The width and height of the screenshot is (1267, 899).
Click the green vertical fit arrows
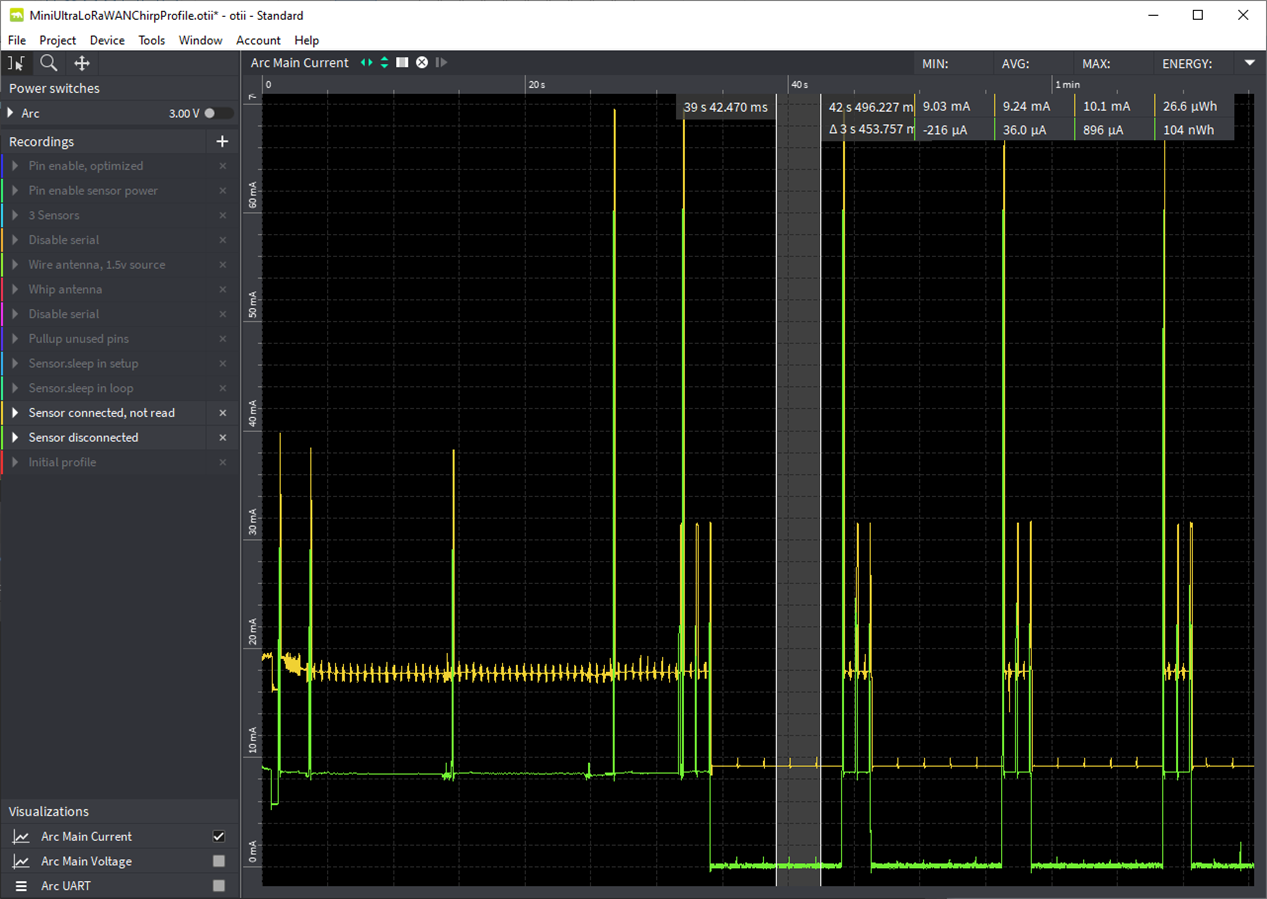tap(384, 63)
